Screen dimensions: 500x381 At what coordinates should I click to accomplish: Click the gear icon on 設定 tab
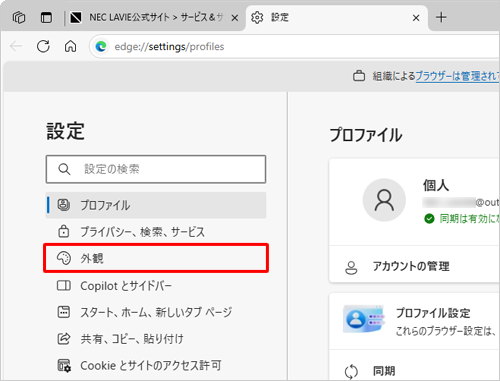coord(257,17)
